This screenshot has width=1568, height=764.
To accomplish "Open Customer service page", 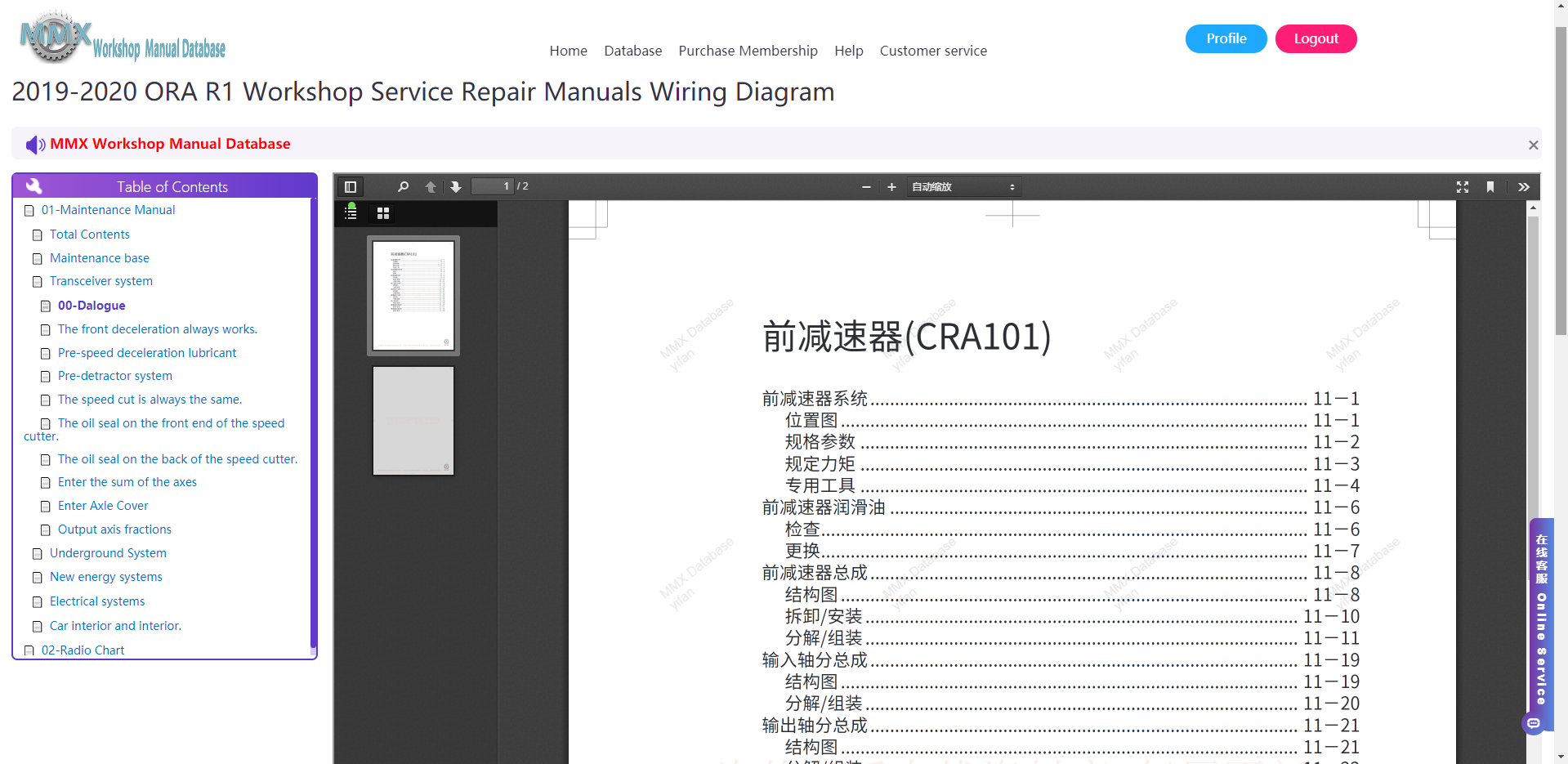I will pos(933,51).
